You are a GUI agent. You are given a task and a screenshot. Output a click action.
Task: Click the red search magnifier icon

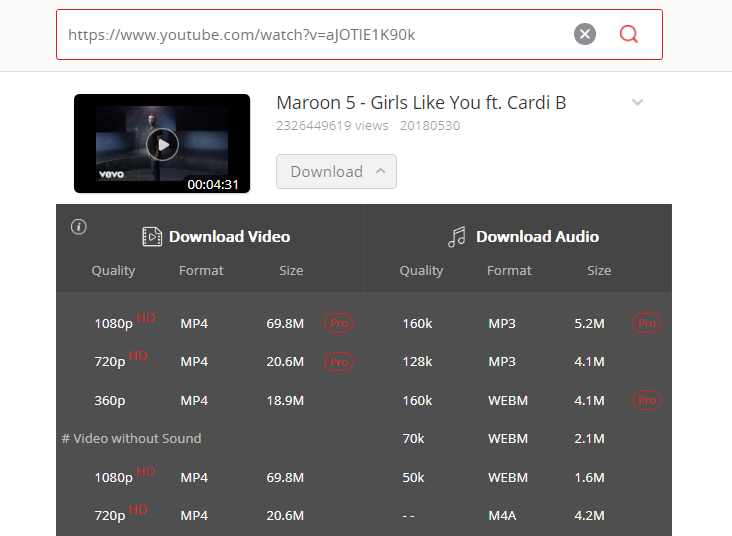(x=629, y=34)
